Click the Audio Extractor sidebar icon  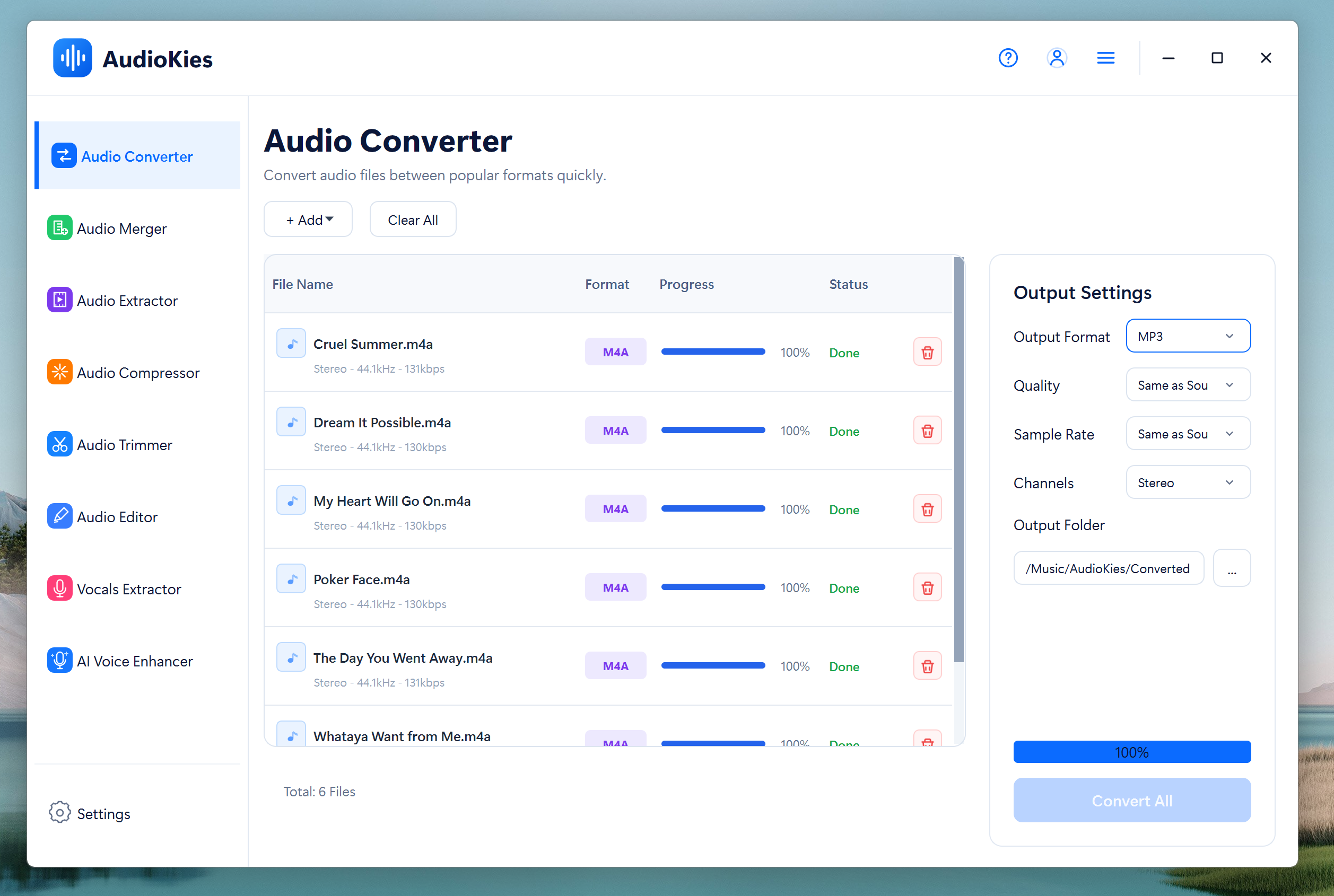59,300
